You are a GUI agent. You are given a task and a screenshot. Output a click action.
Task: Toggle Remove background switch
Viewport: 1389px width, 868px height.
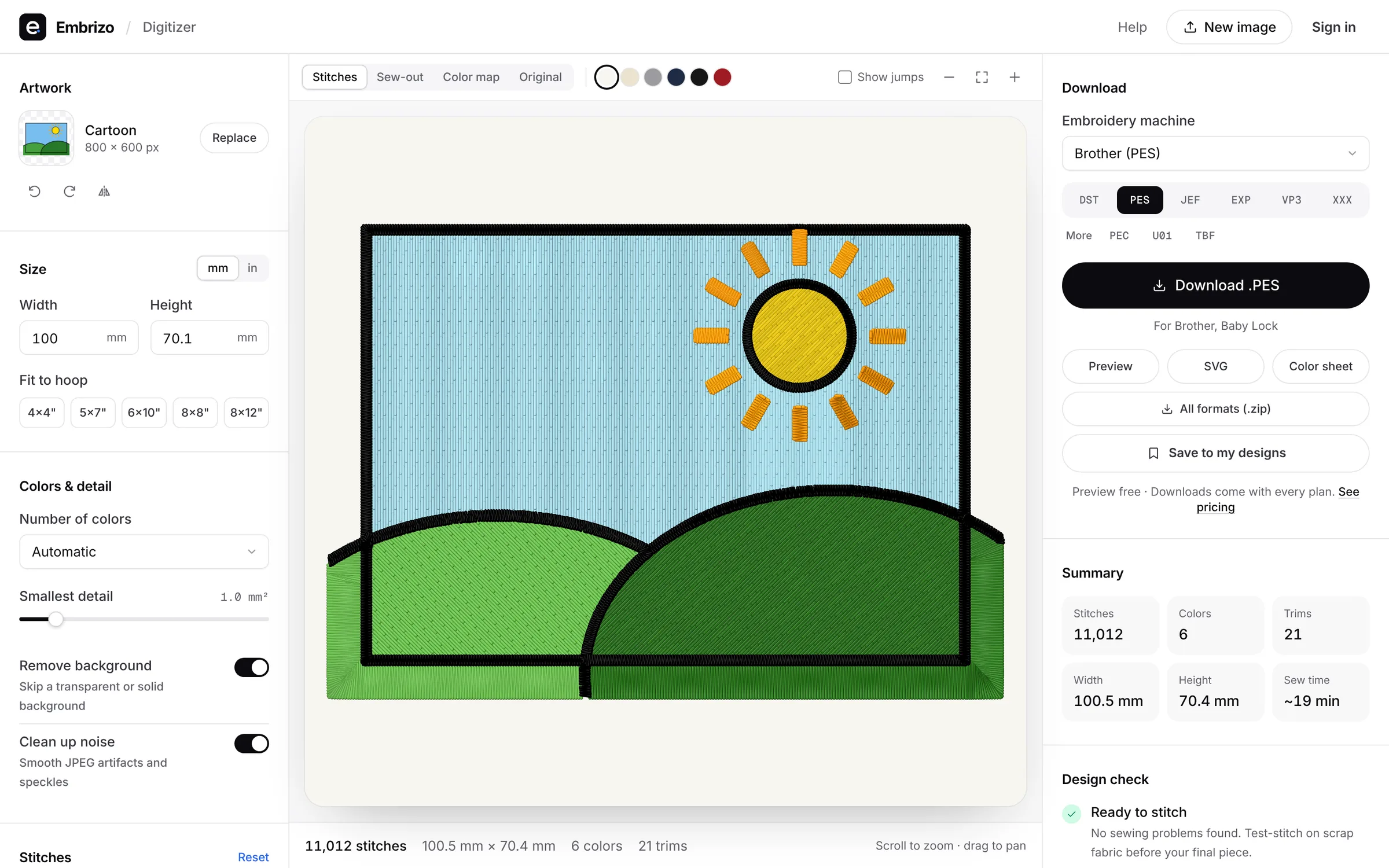[x=251, y=667]
